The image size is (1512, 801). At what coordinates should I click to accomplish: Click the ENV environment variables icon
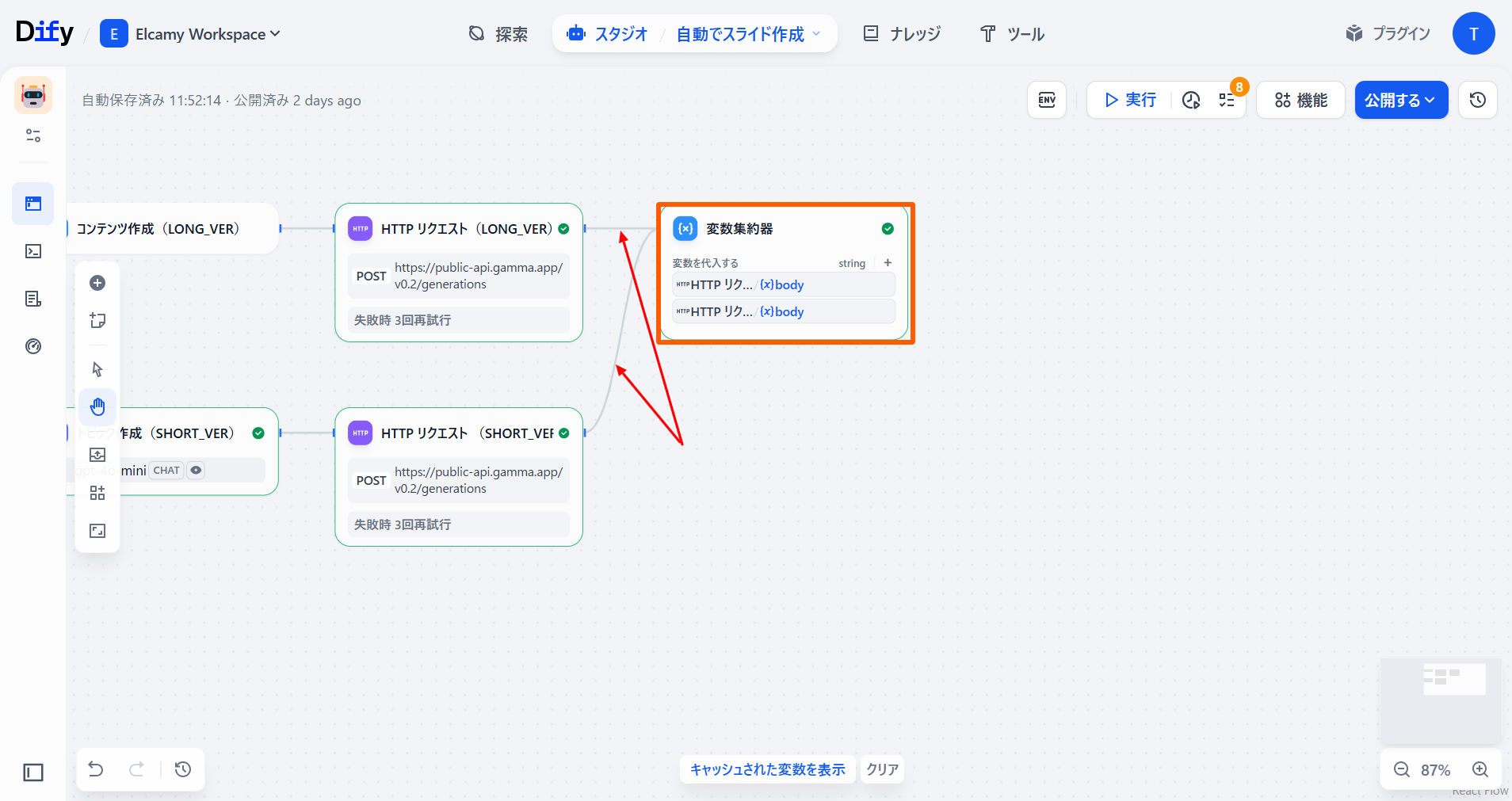pos(1047,100)
